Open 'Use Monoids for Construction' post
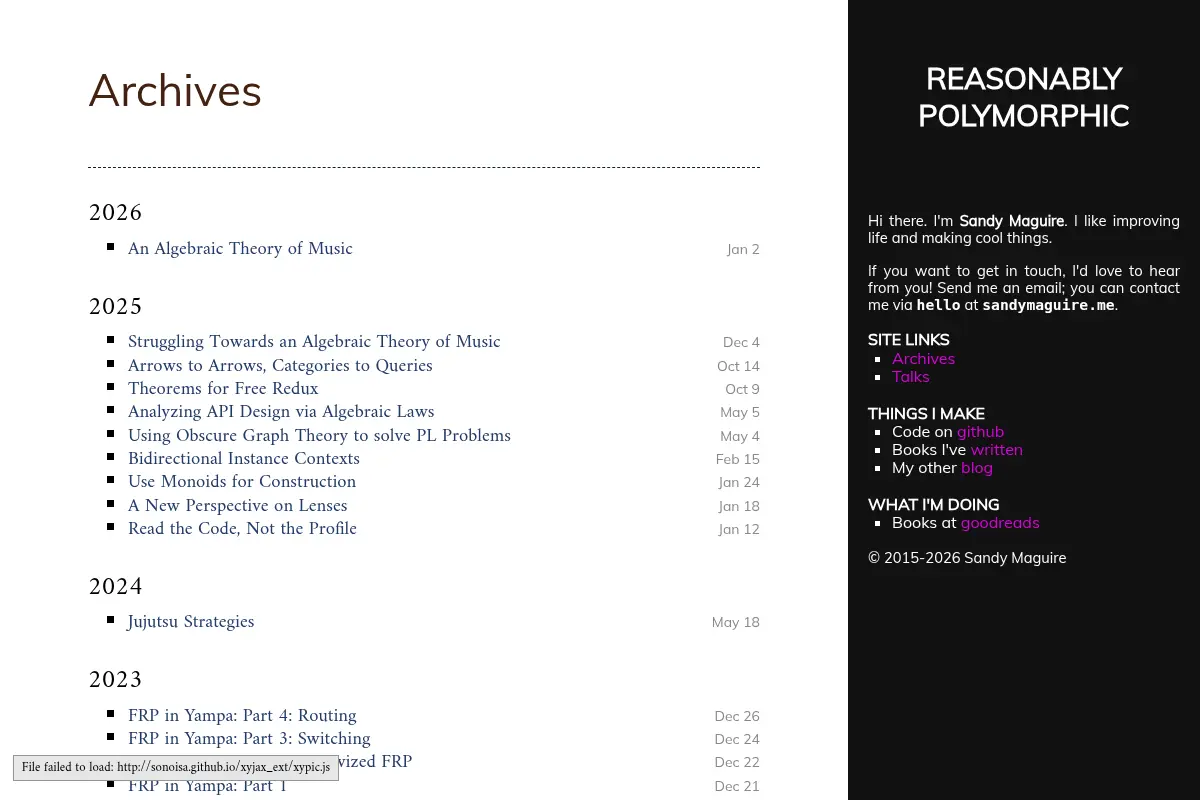Viewport: 1200px width, 800px height. (242, 482)
